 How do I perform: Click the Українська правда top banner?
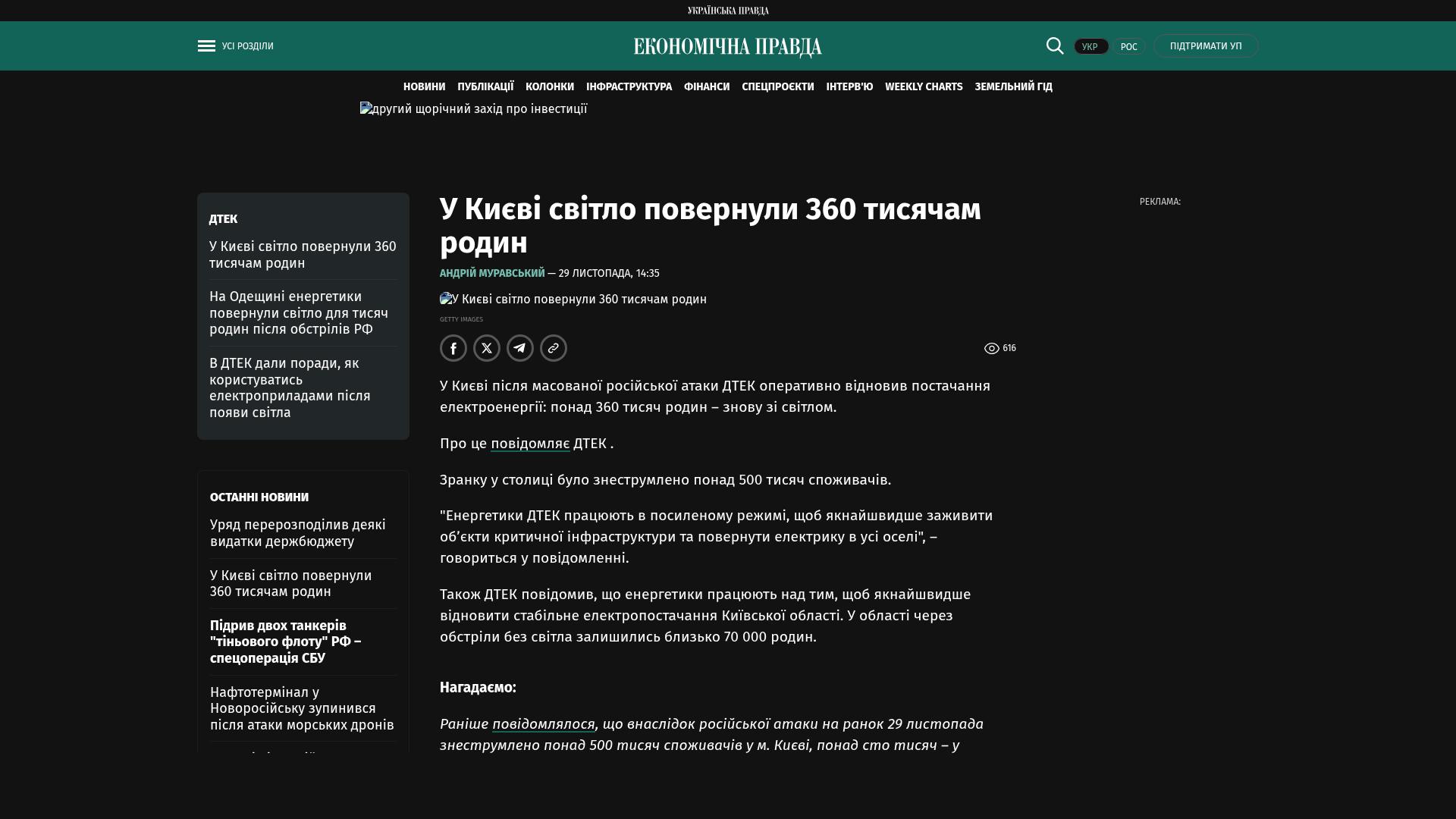tap(728, 11)
